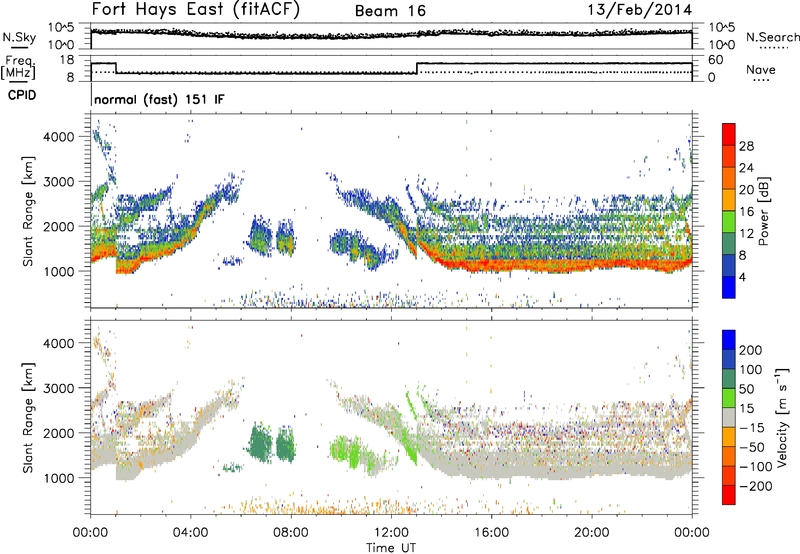Click the red bottom of velocity color bar

(x=729, y=495)
